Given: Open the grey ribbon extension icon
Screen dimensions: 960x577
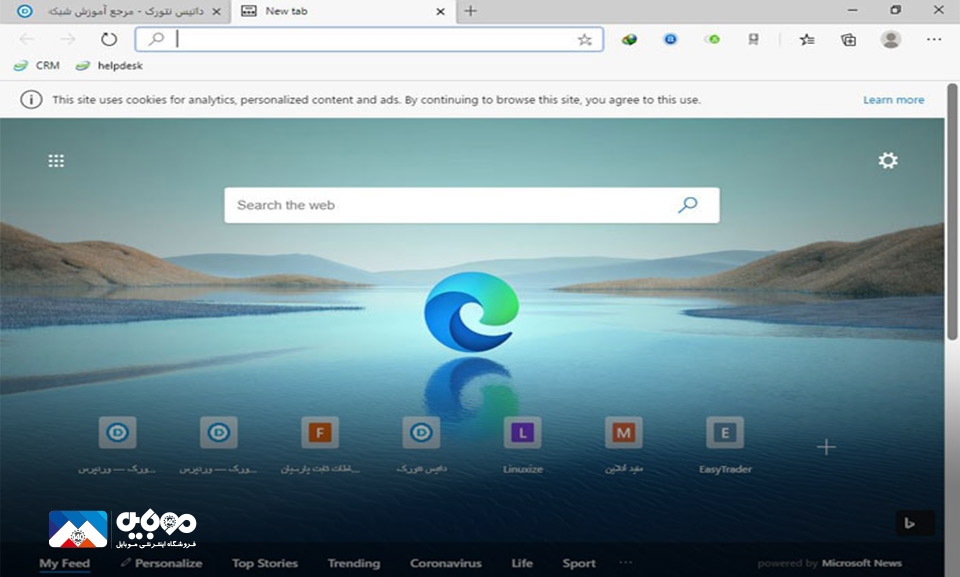Looking at the screenshot, I should pos(754,40).
